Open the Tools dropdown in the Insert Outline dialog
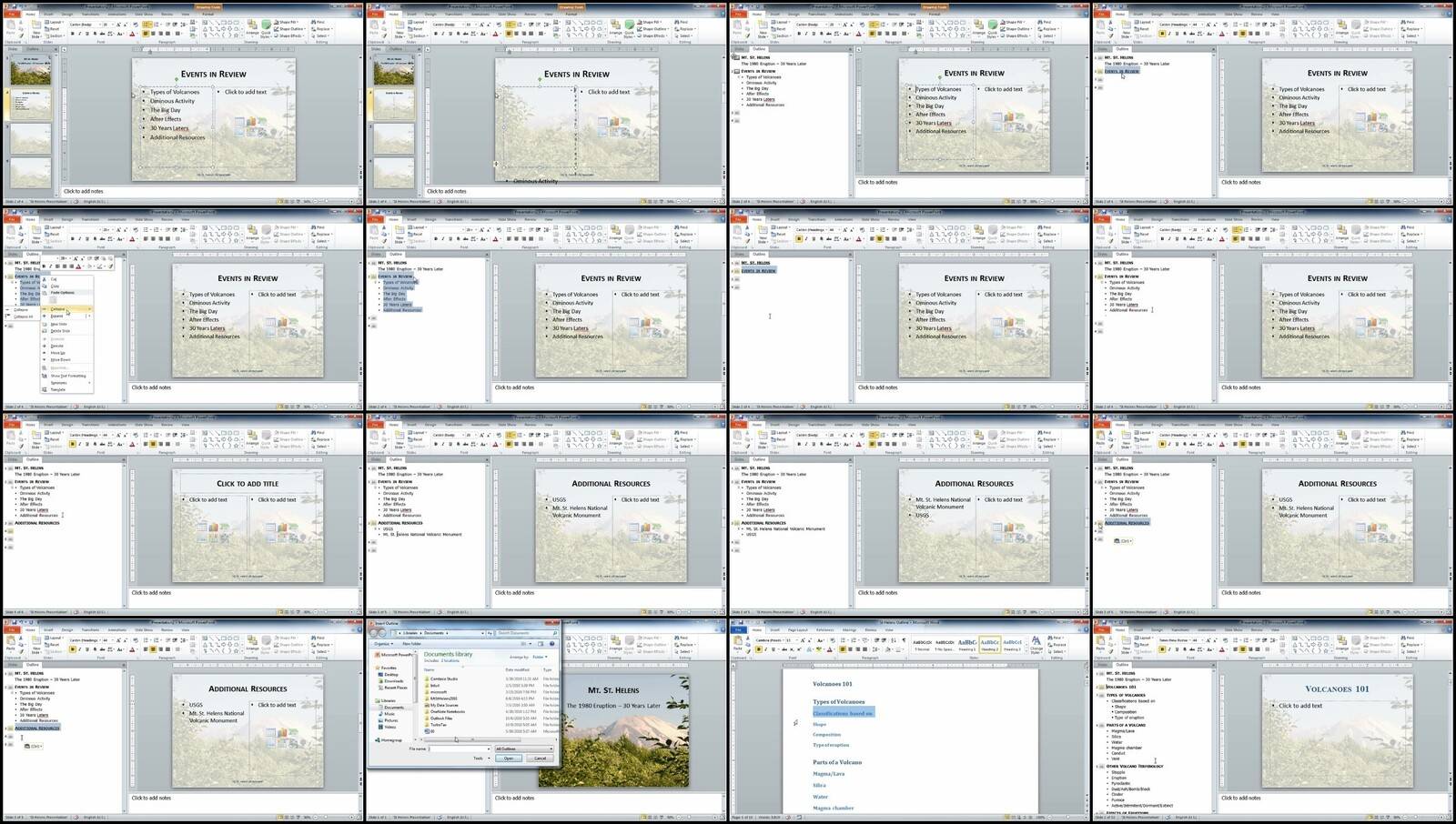 click(x=481, y=759)
